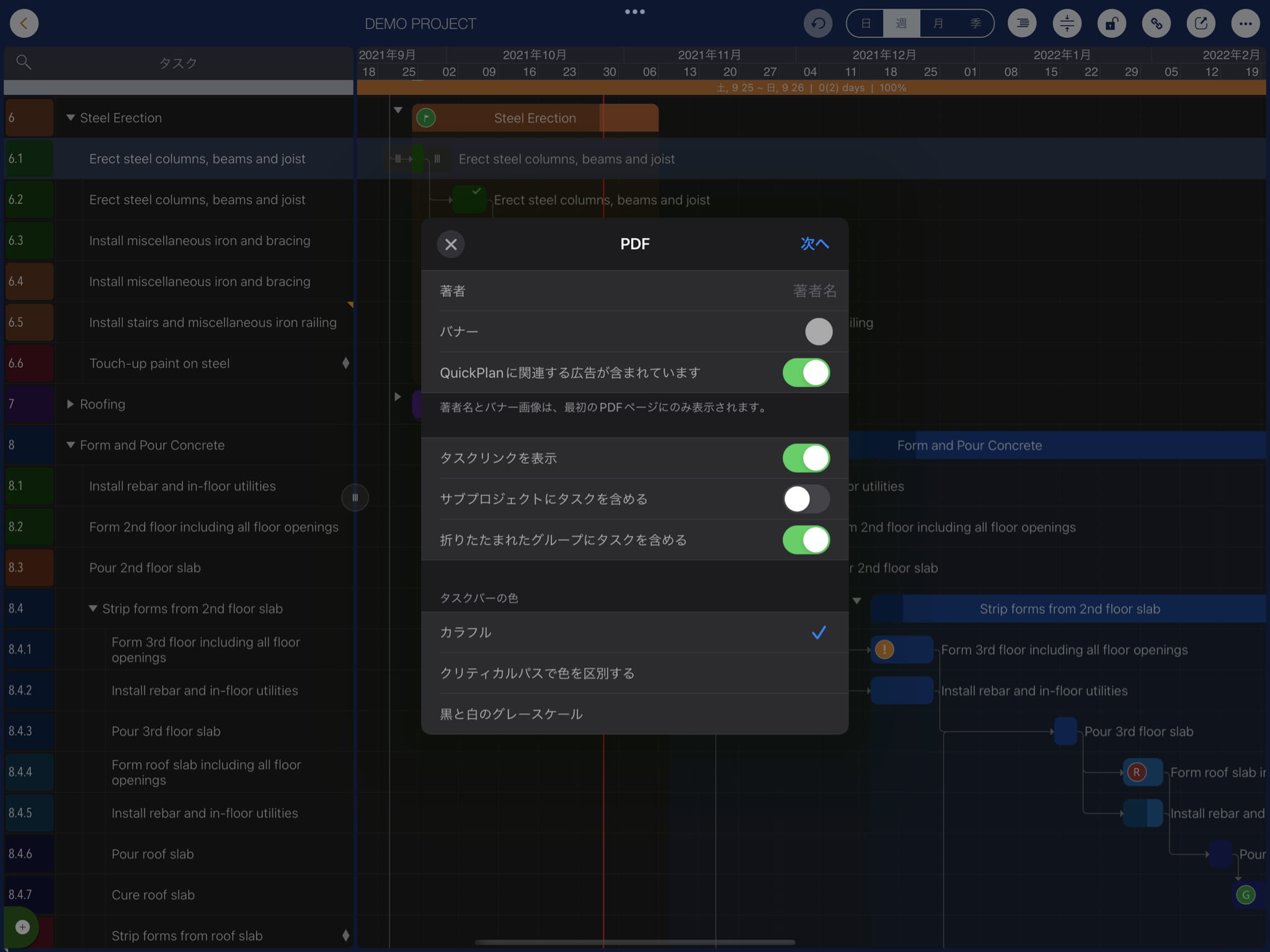The image size is (1270, 952).
Task: Close the PDF dialog
Action: [451, 244]
